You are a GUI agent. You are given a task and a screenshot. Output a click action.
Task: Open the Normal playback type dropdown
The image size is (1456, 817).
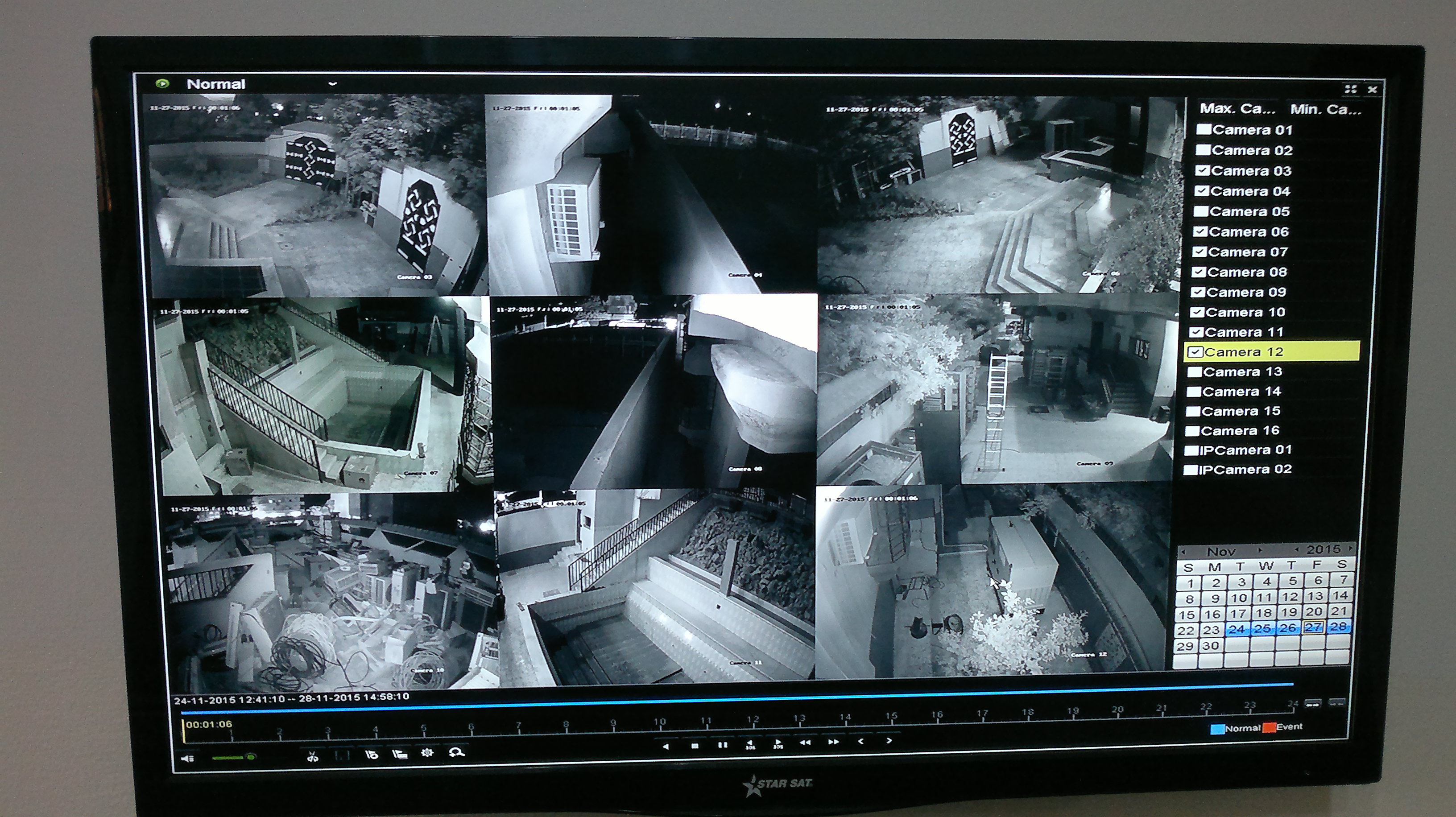pyautogui.click(x=332, y=84)
